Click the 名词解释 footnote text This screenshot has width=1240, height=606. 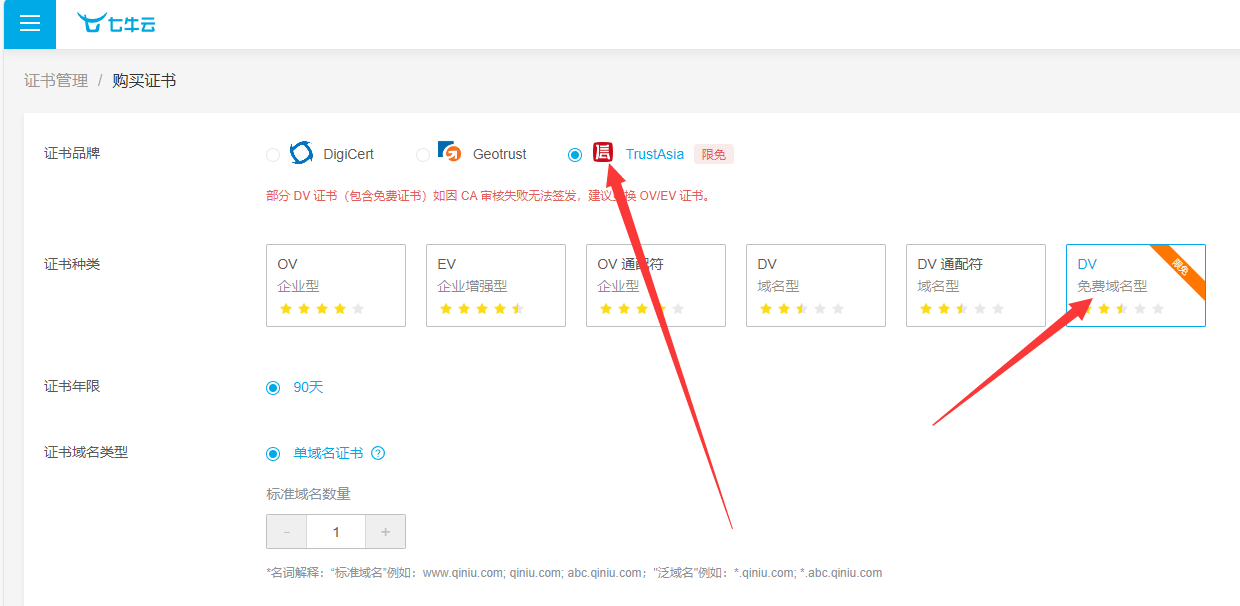574,573
